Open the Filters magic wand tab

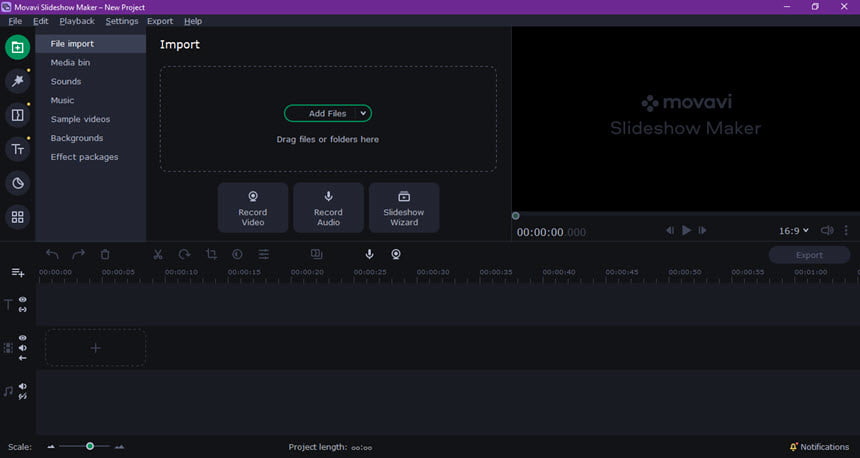[18, 81]
